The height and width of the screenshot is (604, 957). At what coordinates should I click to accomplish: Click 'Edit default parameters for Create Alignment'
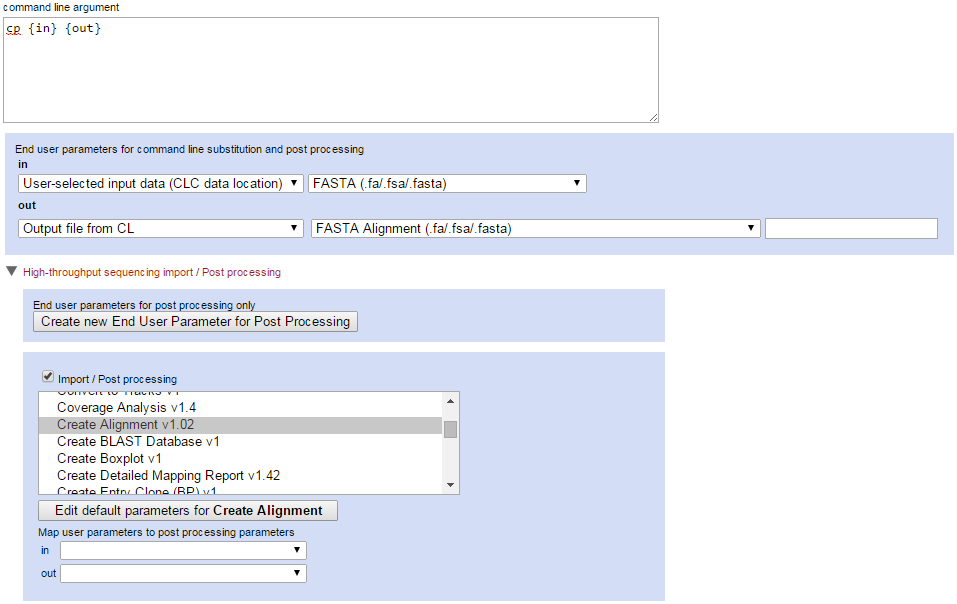(x=187, y=510)
